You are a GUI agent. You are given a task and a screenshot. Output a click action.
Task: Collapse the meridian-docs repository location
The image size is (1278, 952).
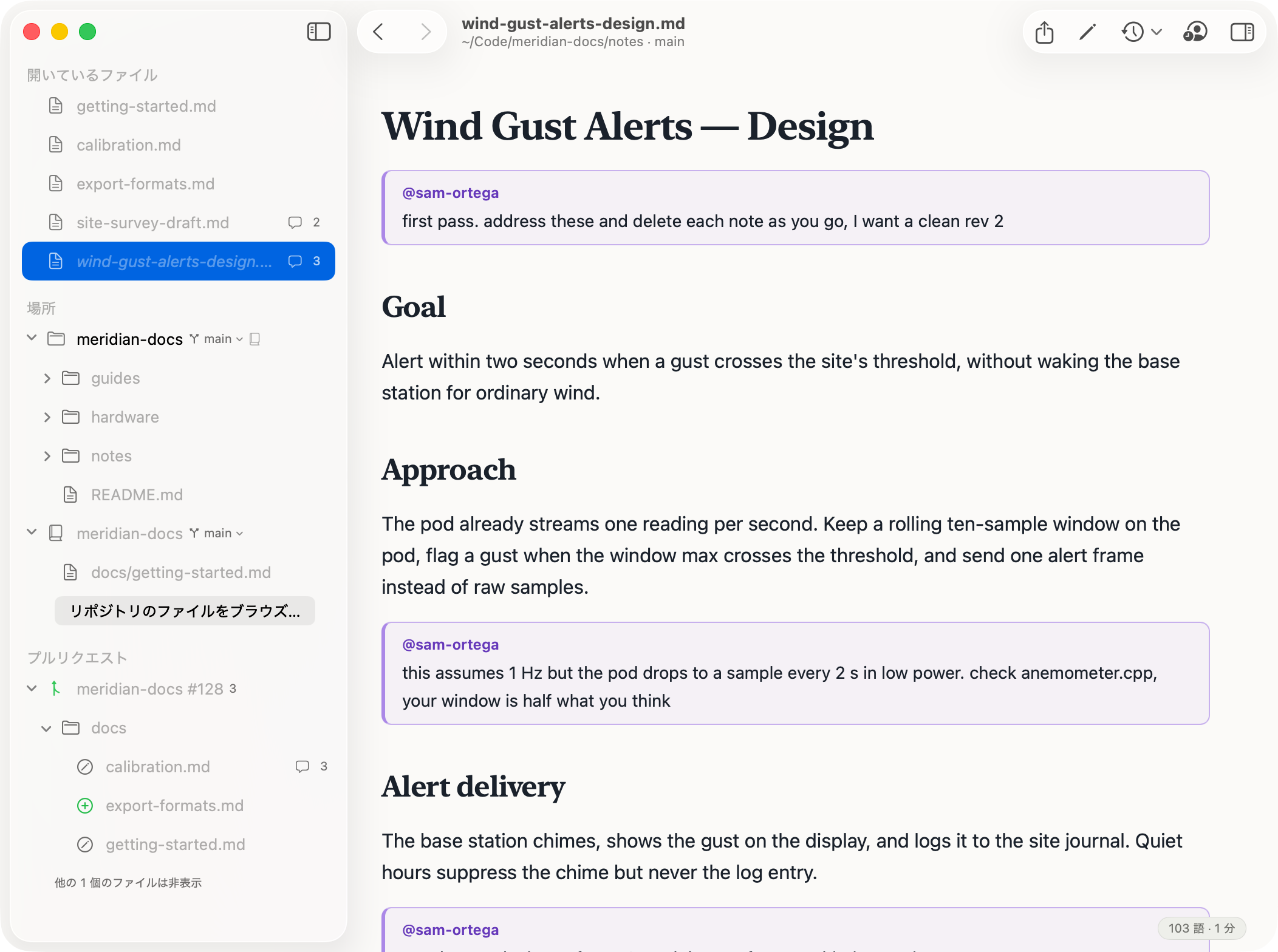point(32,532)
